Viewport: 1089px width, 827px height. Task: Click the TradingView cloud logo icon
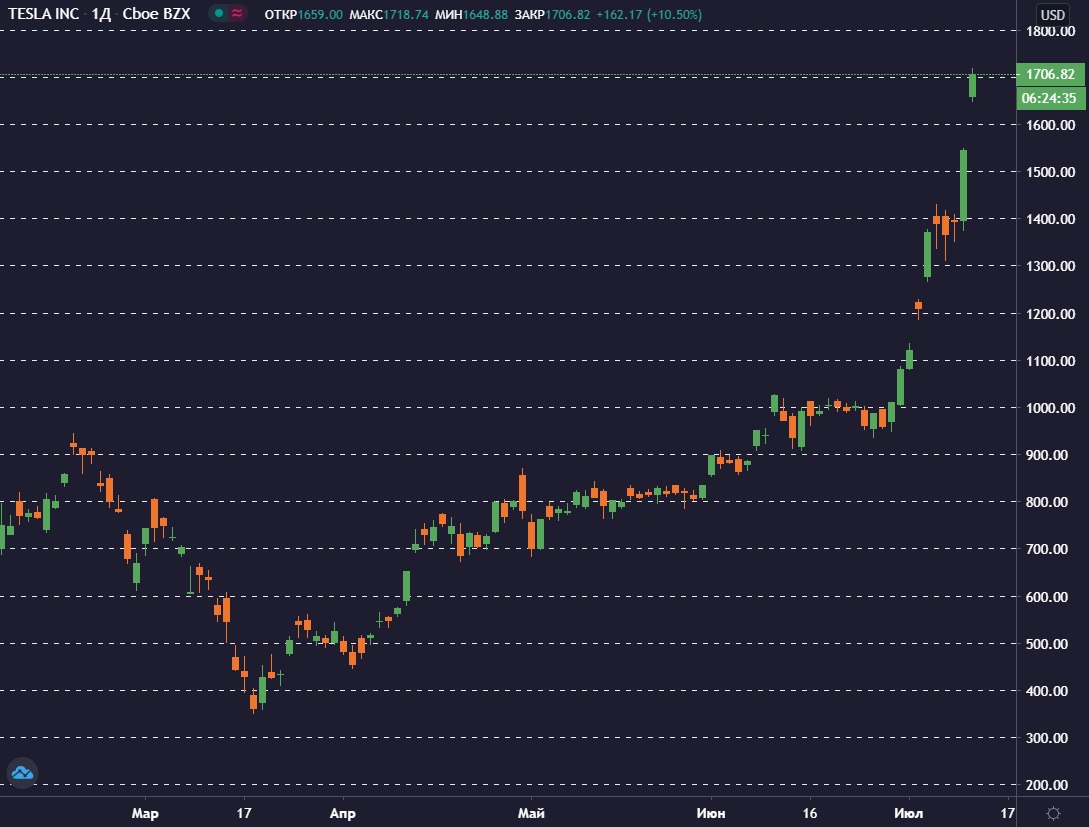pyautogui.click(x=22, y=773)
